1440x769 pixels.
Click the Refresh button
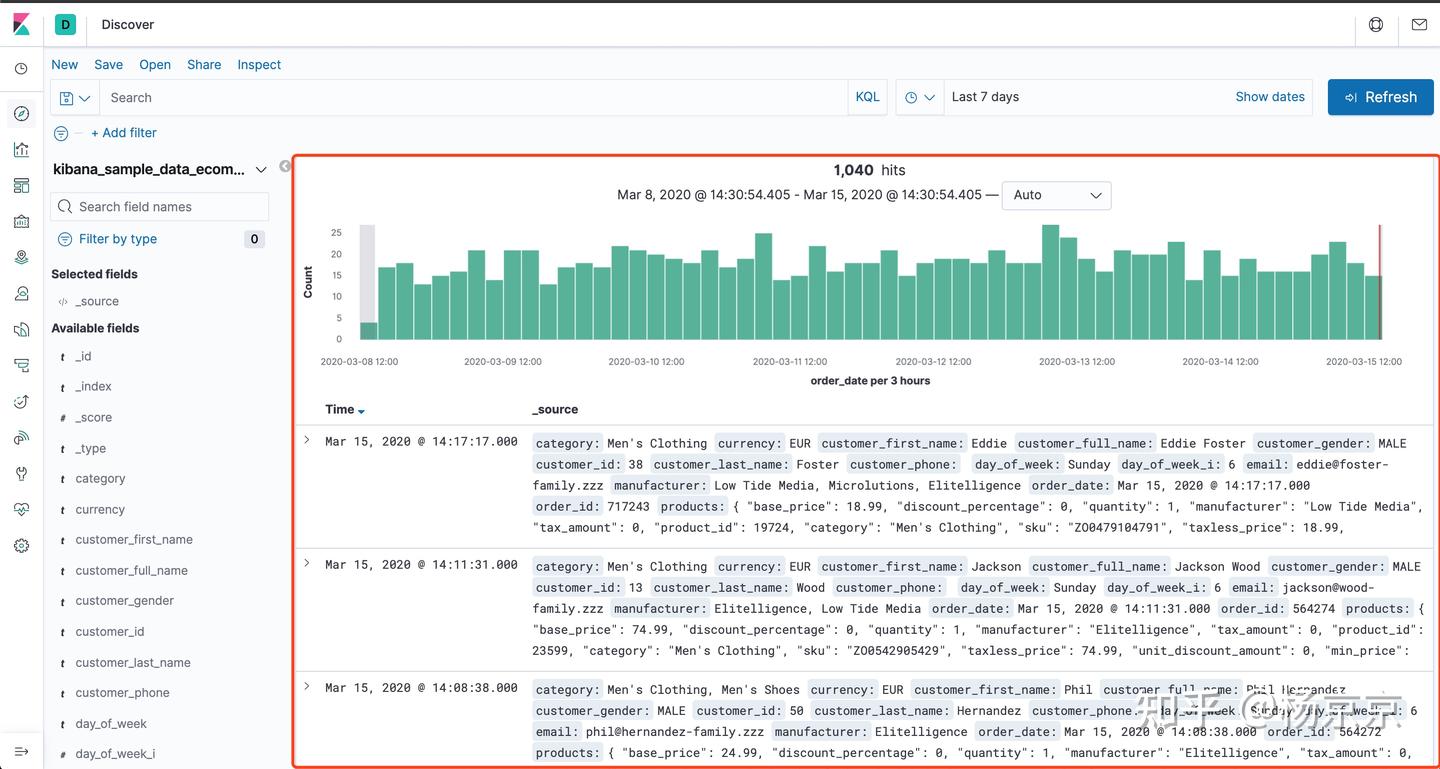pos(1381,97)
